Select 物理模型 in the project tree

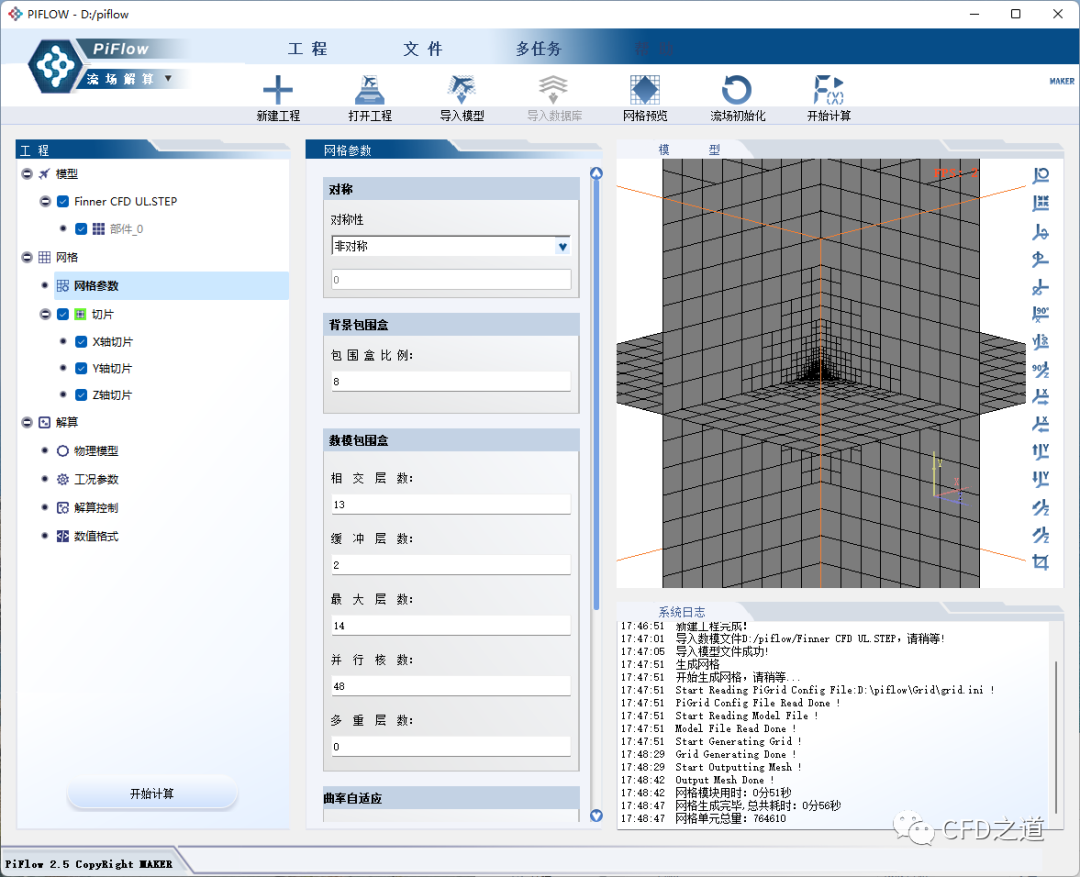pyautogui.click(x=95, y=451)
